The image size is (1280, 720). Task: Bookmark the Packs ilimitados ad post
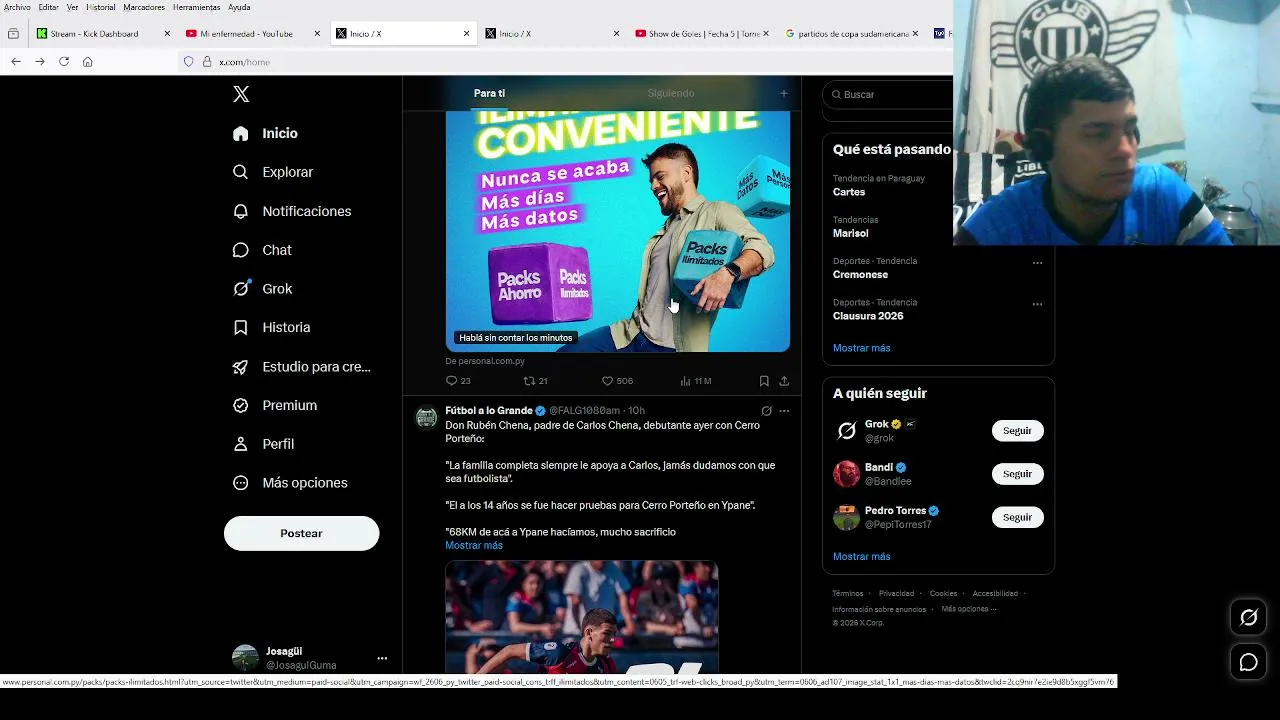pyautogui.click(x=764, y=381)
